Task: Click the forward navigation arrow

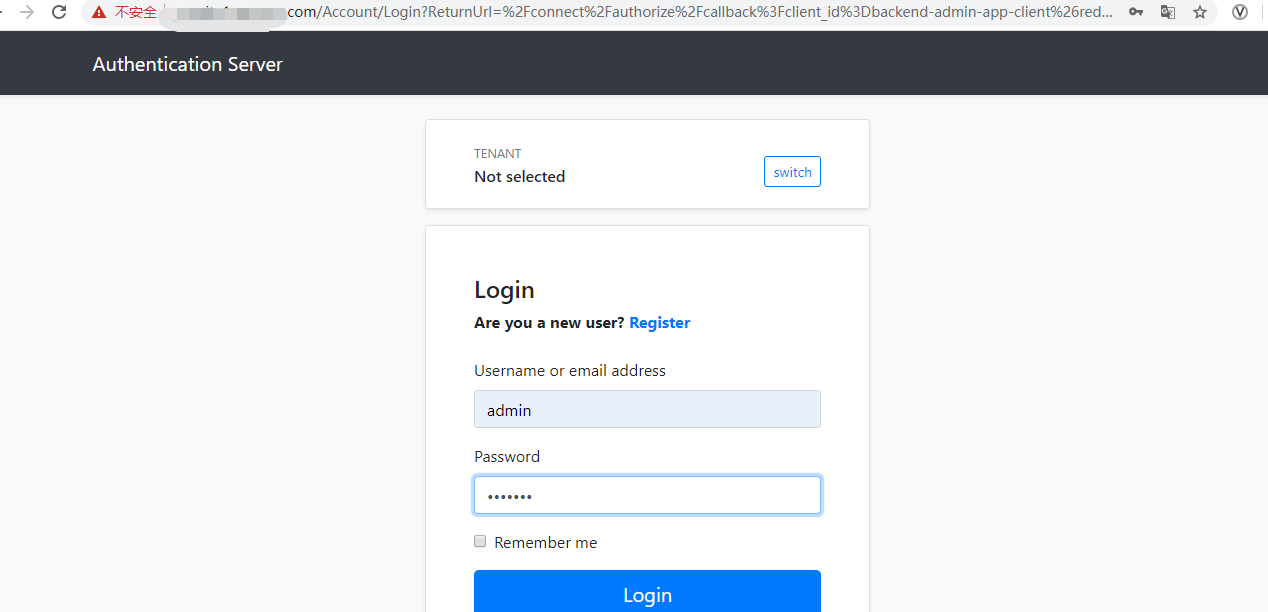Action: point(27,13)
